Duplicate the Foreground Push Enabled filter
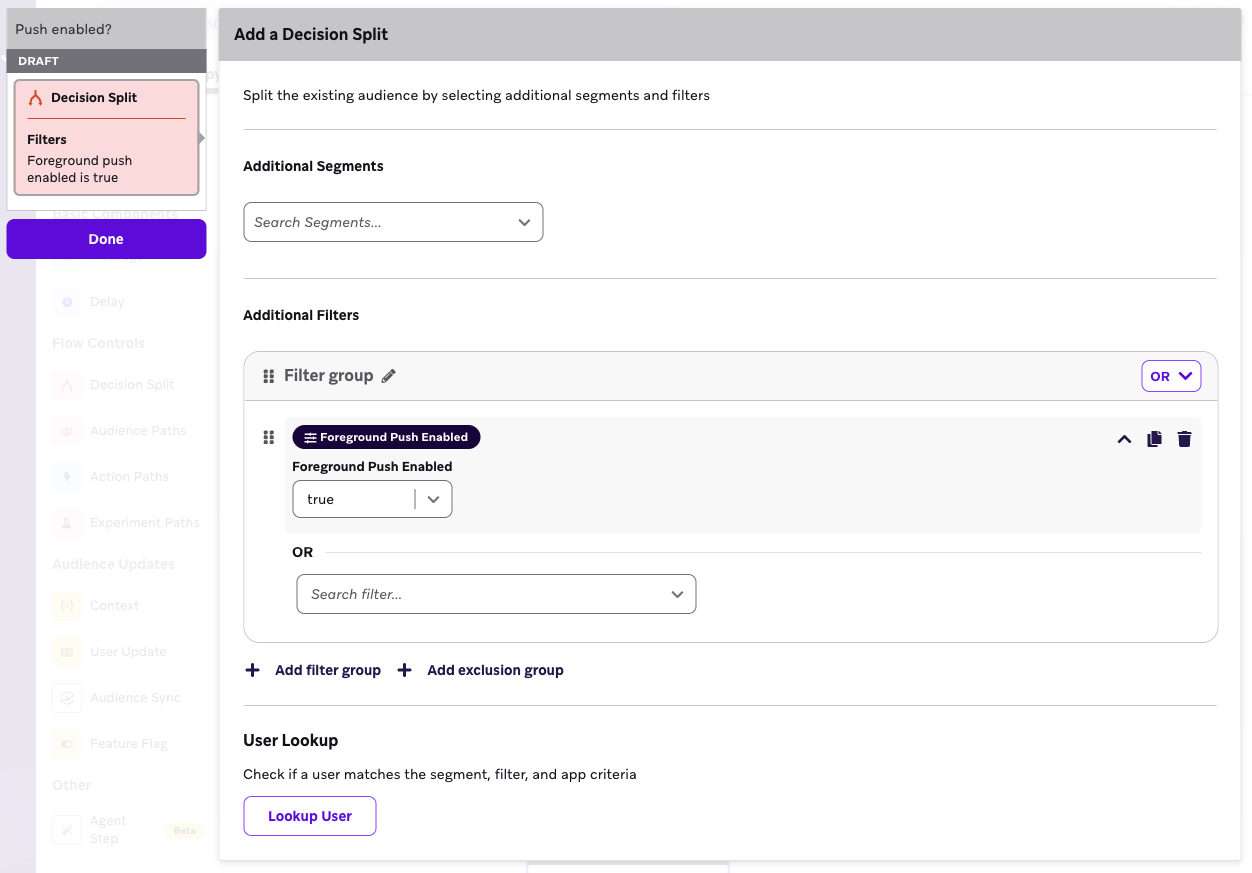 (x=1154, y=439)
